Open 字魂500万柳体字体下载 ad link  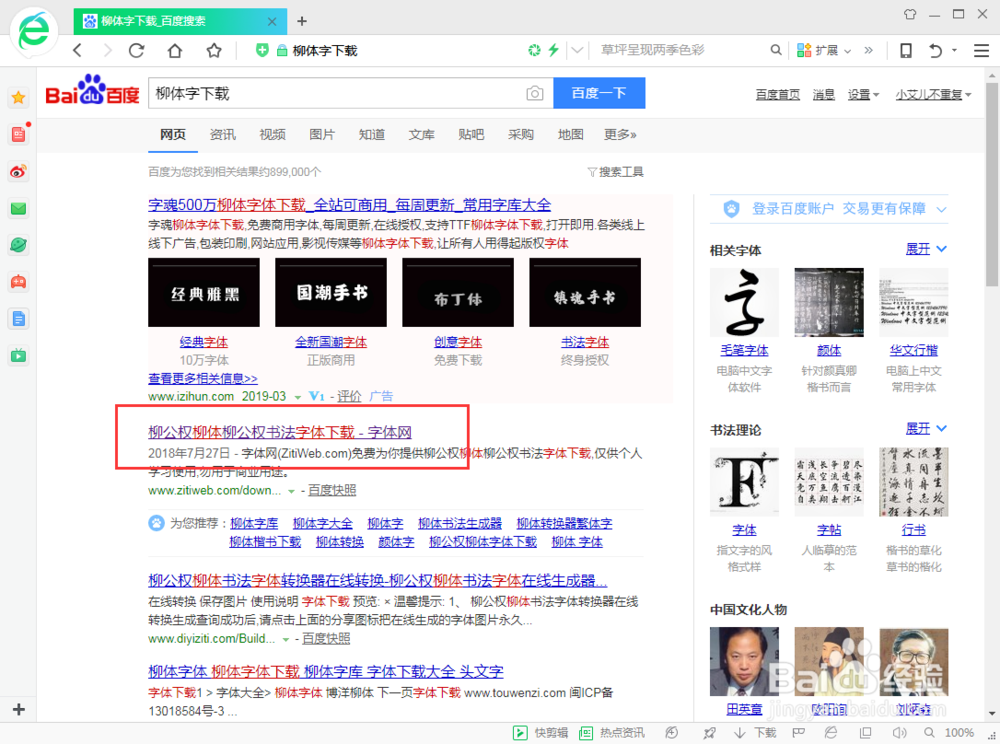[x=349, y=205]
